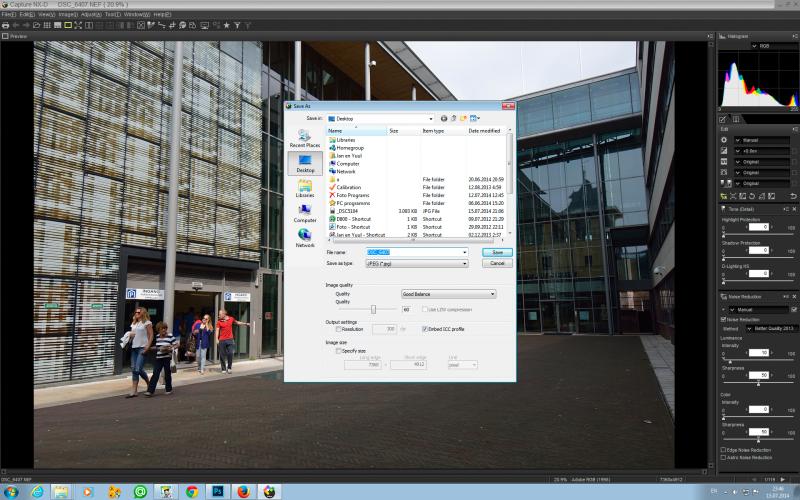Click the revert arrow icon in Edit panel
Viewport: 800px width, 500px height.
coord(793,196)
